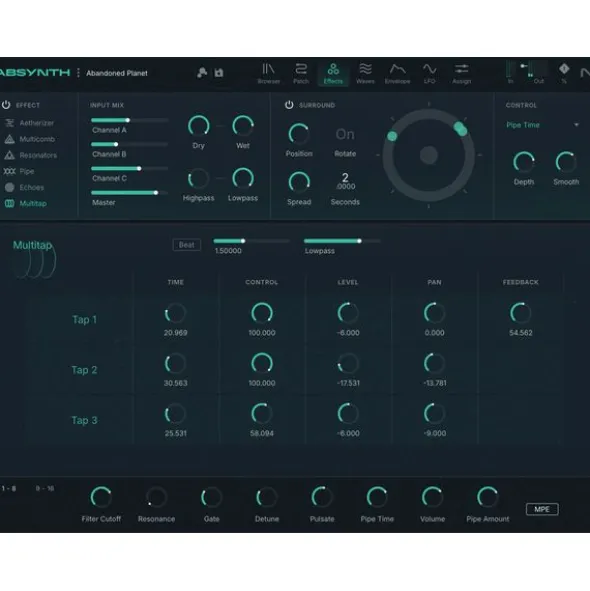This screenshot has height=591, width=590.
Task: Adjust the Multitap Lowpass slider
Action: click(x=342, y=241)
